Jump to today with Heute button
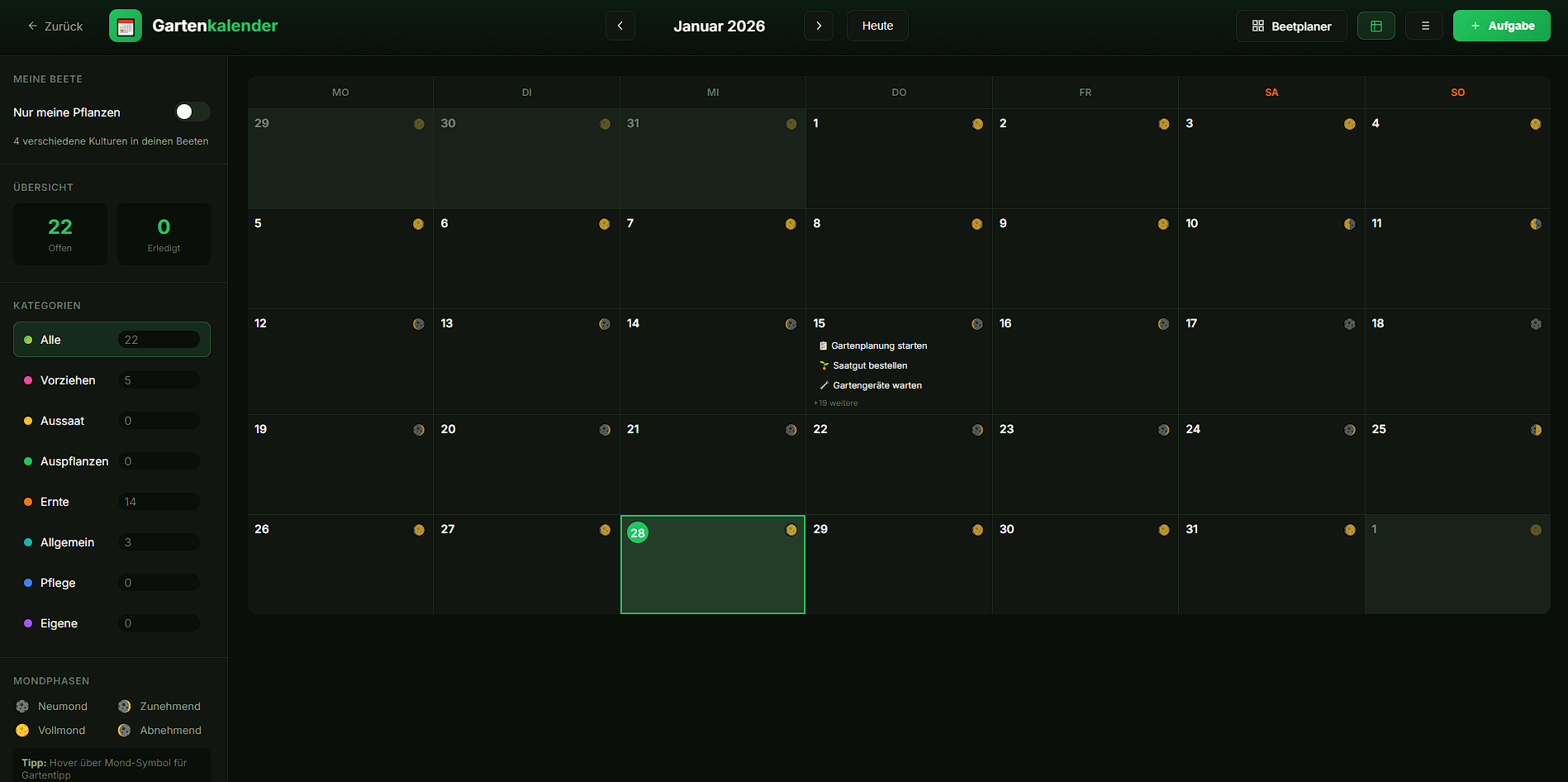Screen dimensions: 1568x782 (877, 26)
